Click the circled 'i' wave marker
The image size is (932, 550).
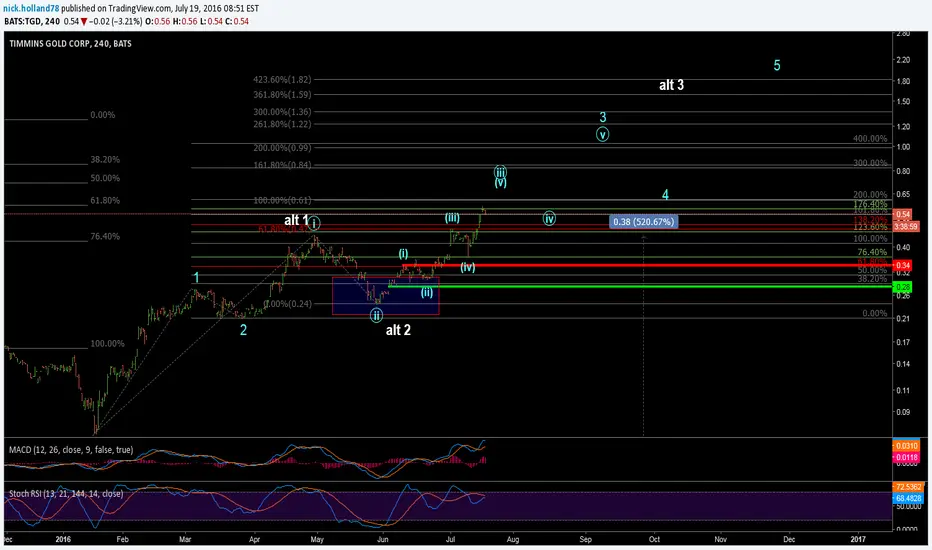314,223
